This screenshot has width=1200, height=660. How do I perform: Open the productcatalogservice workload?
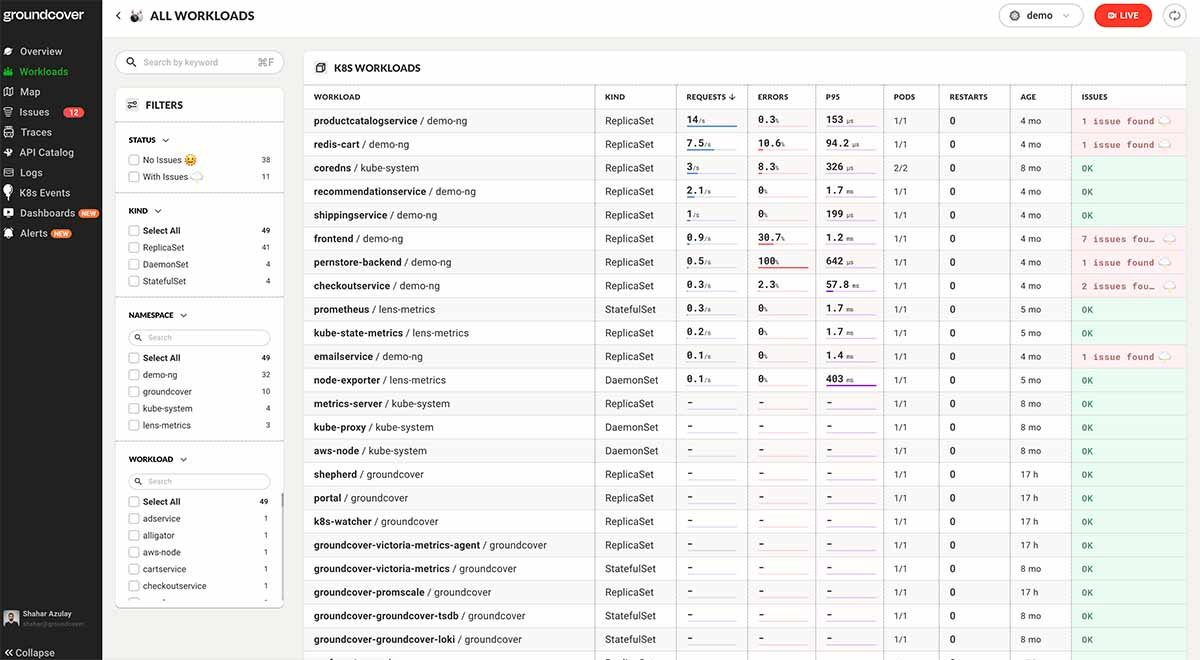[x=391, y=121]
